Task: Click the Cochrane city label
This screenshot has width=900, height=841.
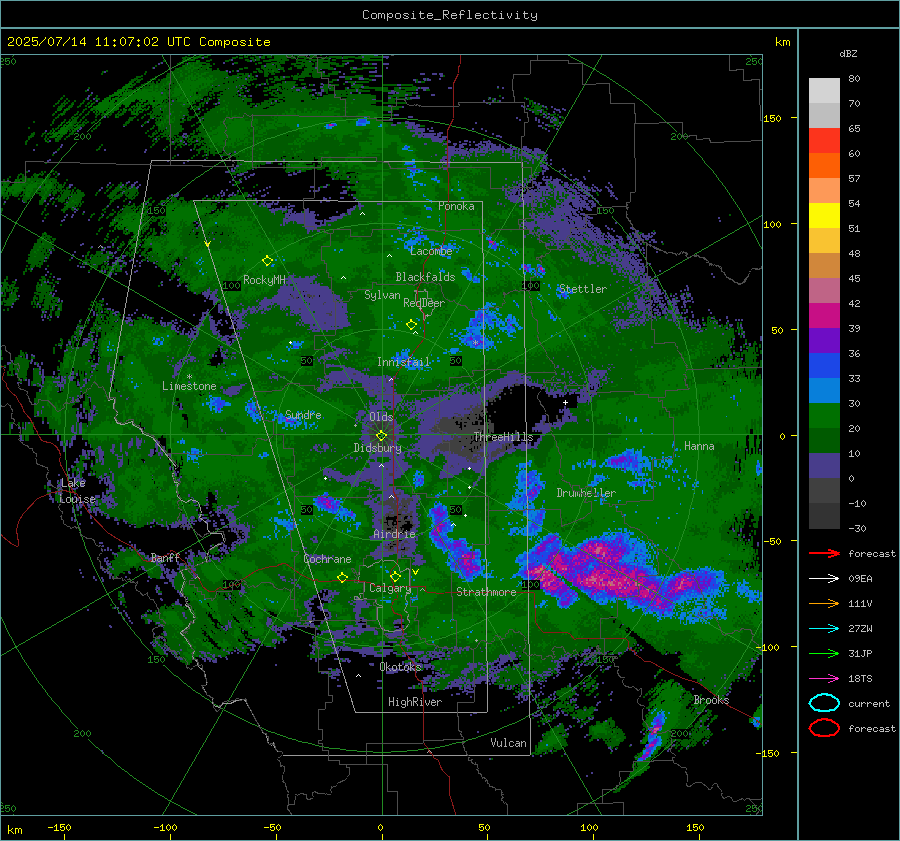Action: (x=327, y=559)
